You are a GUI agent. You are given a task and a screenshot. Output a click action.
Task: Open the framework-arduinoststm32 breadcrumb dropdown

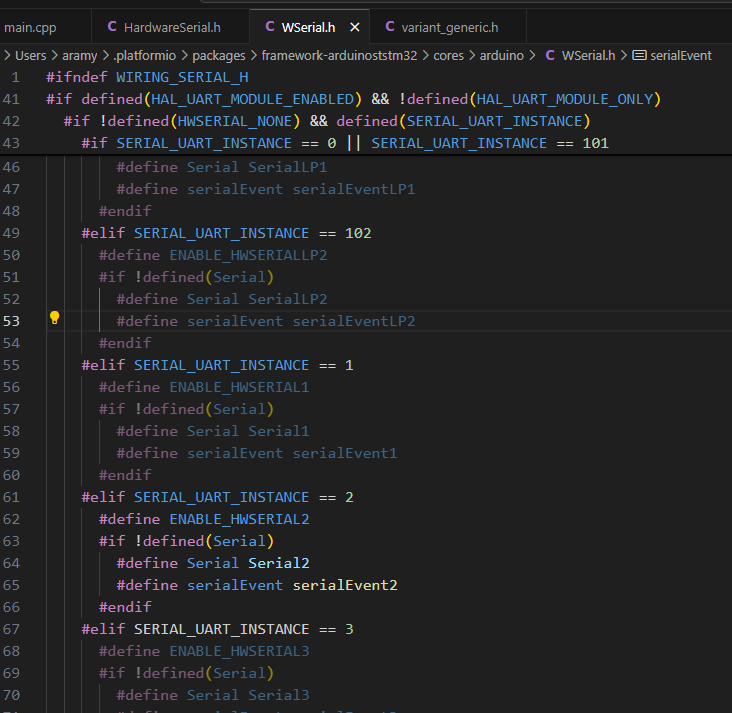[339, 55]
